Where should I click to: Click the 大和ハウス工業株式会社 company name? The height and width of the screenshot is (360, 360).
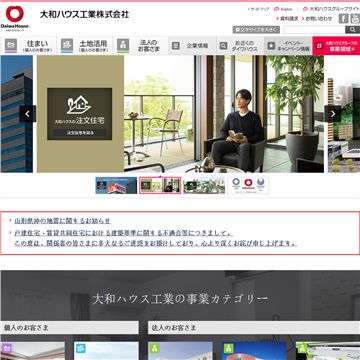point(84,14)
